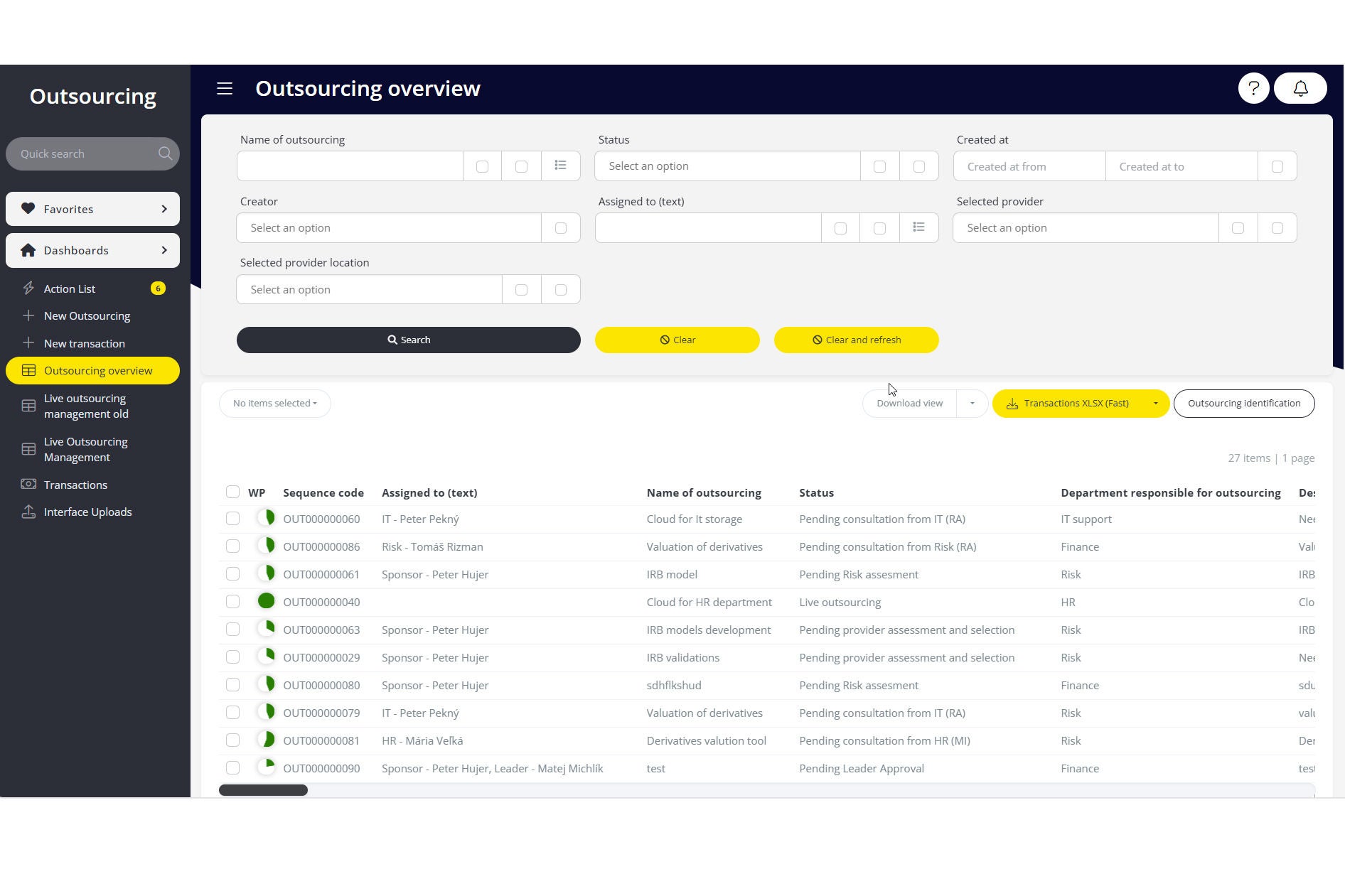This screenshot has width=1345, height=896.
Task: Click the Live Outsourcing Management table icon
Action: click(x=28, y=449)
